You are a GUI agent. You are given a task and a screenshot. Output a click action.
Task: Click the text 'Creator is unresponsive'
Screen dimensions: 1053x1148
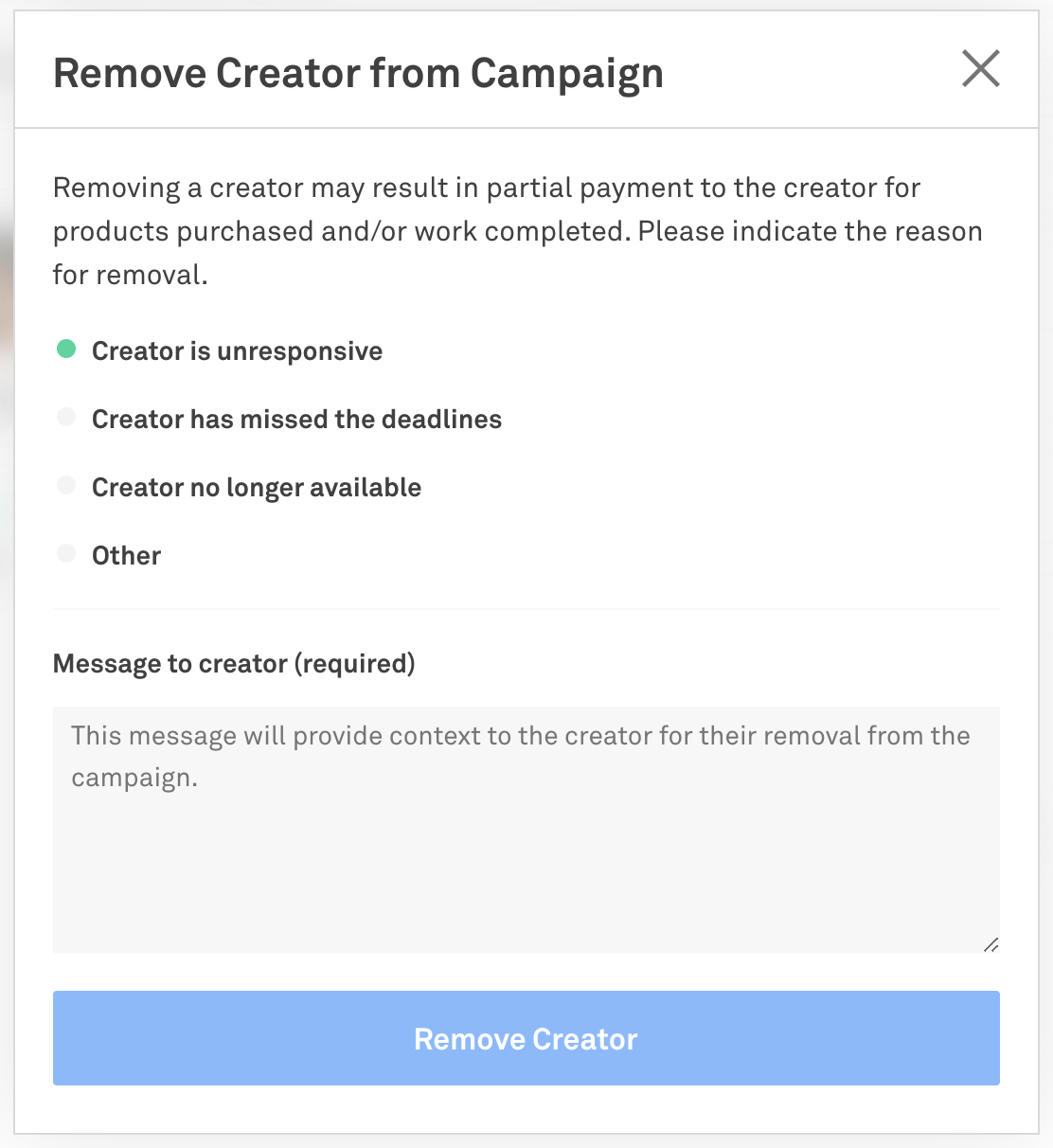(237, 350)
